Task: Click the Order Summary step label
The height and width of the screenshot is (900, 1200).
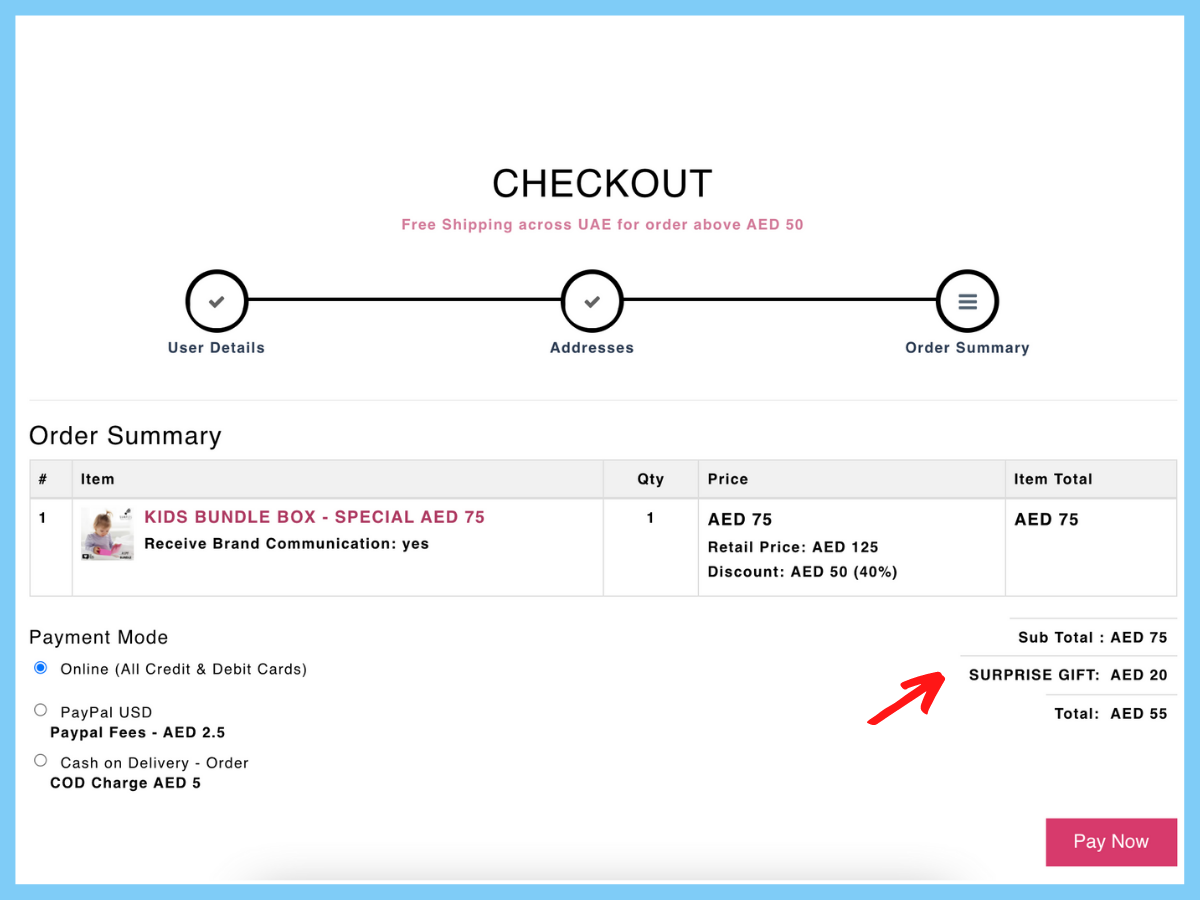Action: pyautogui.click(x=967, y=348)
